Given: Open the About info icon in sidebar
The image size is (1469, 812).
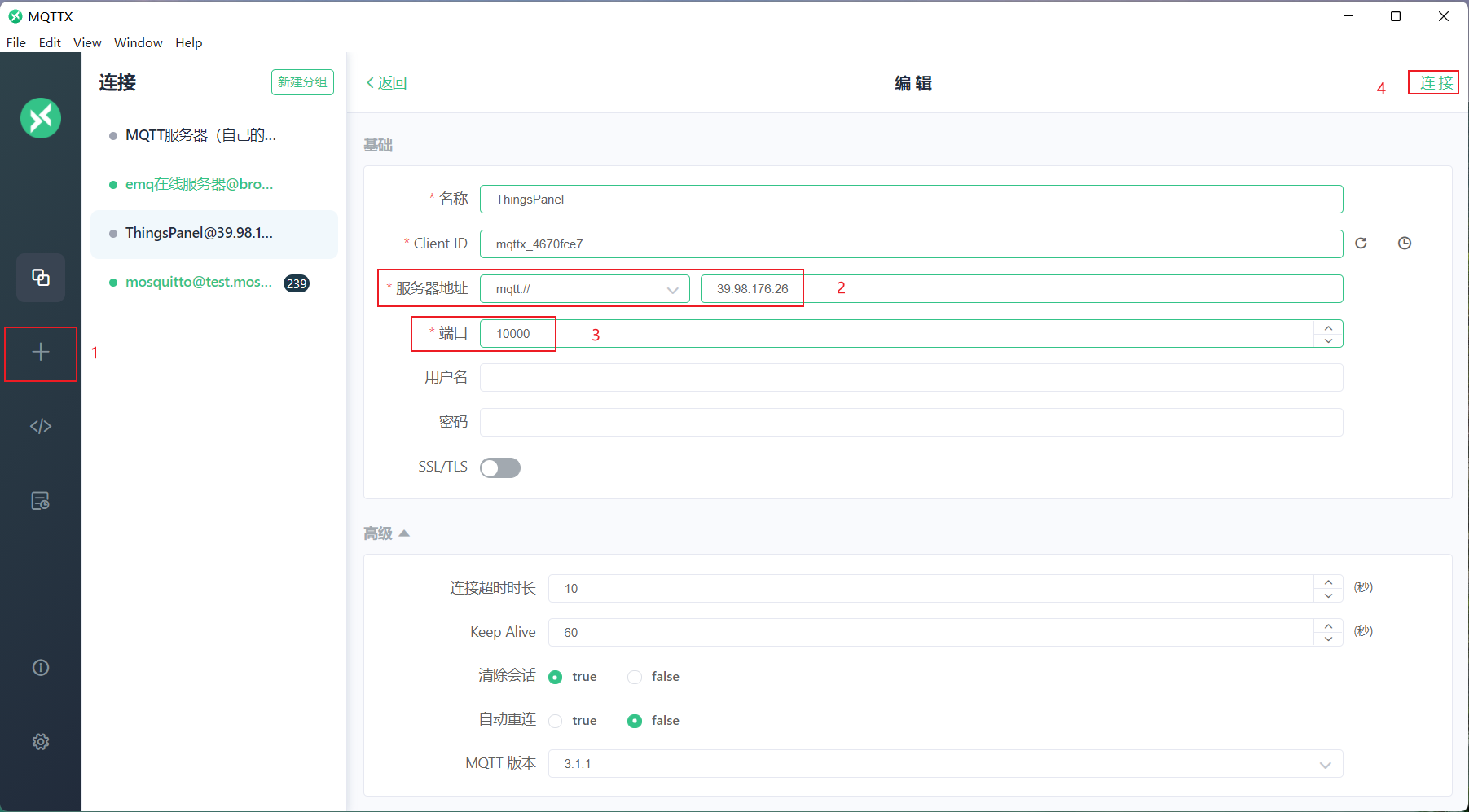Looking at the screenshot, I should 41,668.
